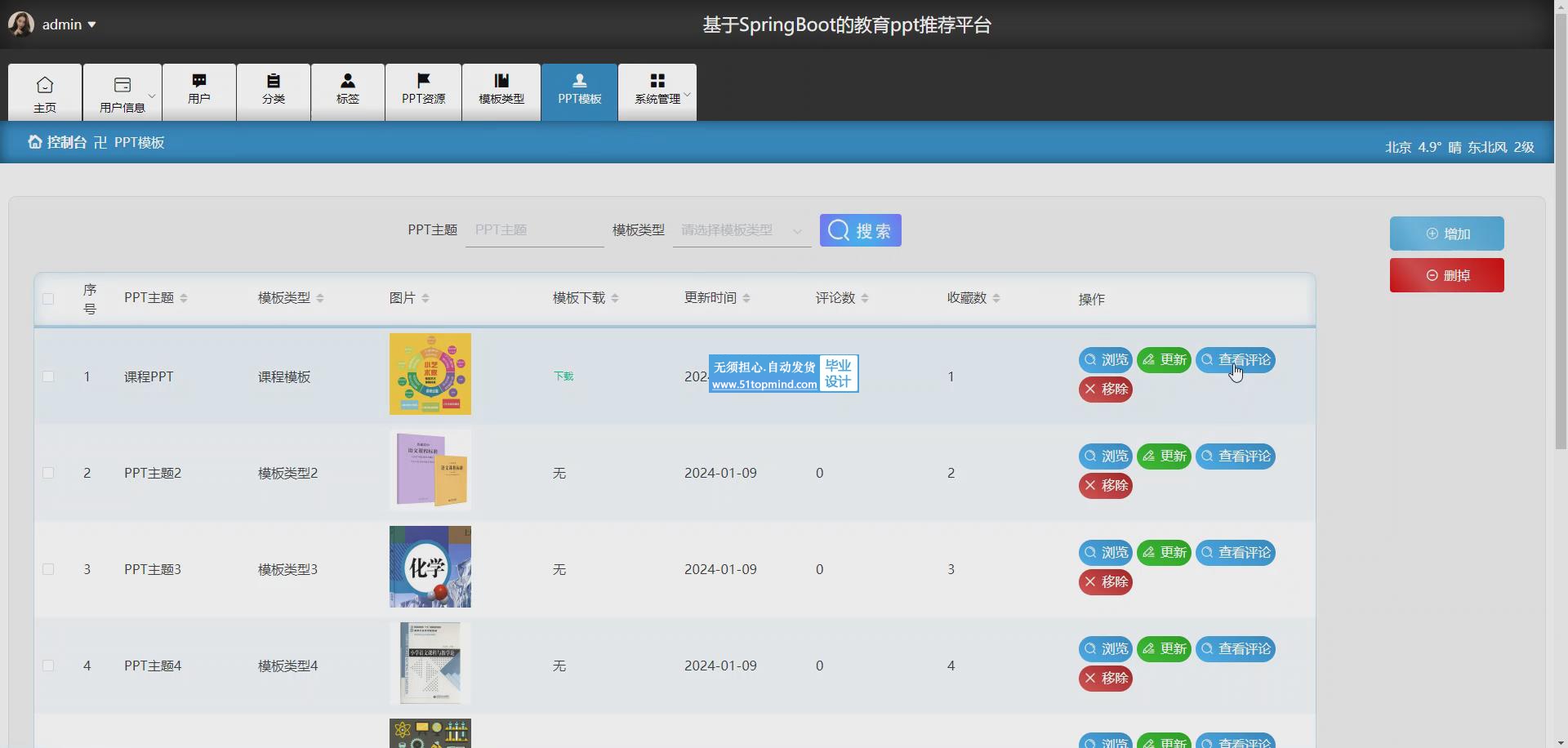Click 移除 for 课程PPT row
The height and width of the screenshot is (748, 1568).
[1106, 390]
